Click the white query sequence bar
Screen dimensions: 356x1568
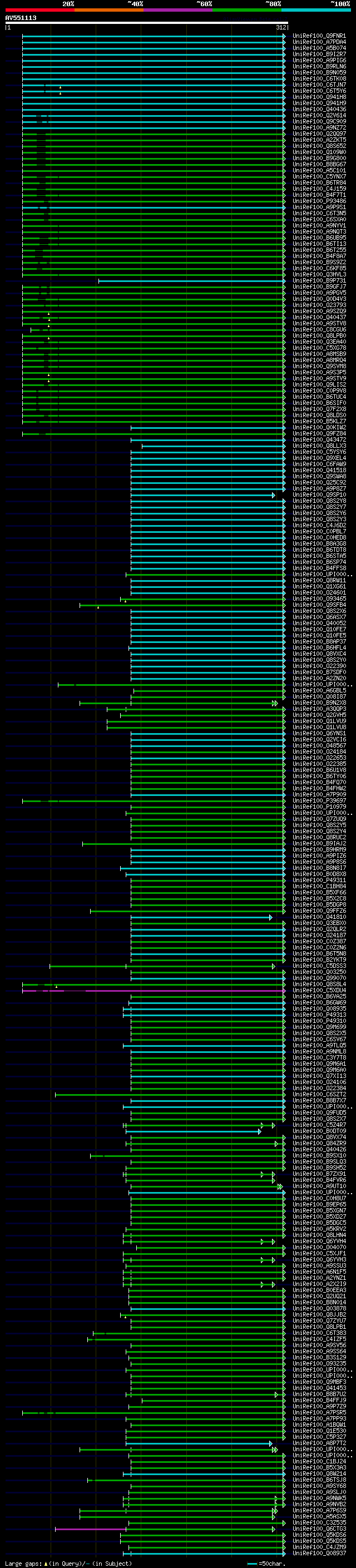[x=147, y=22]
